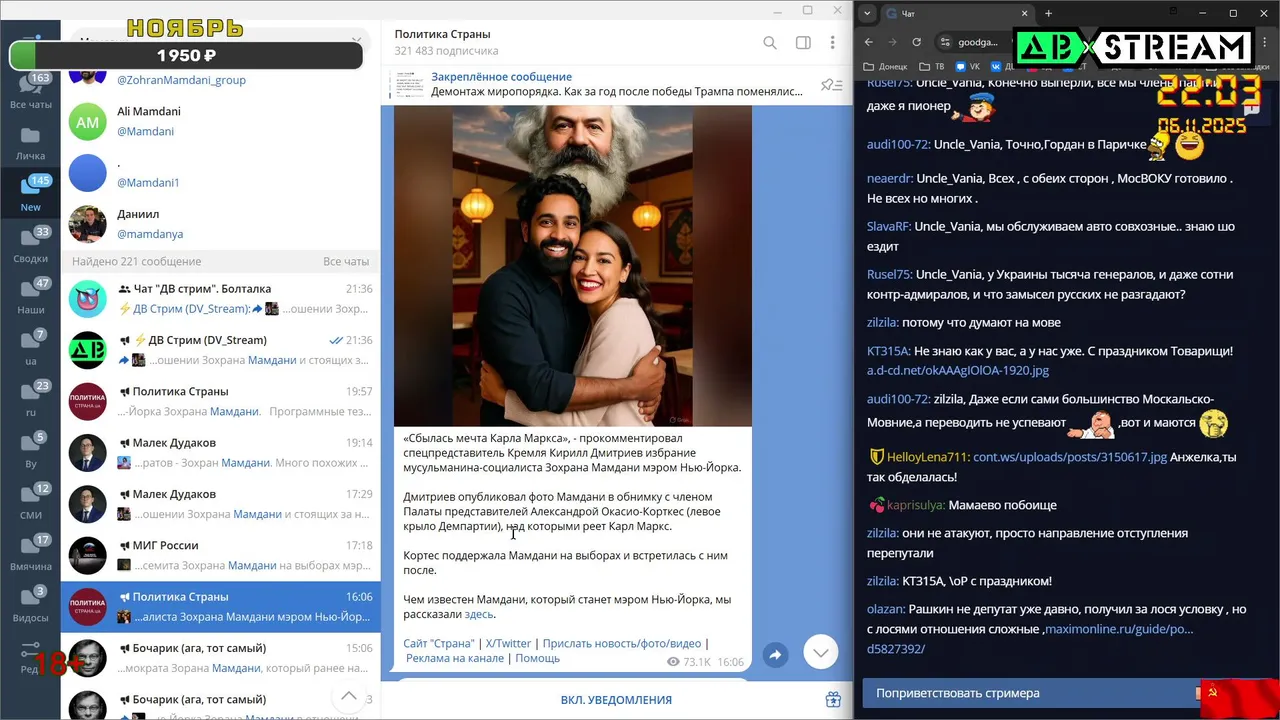1280x720 pixels.
Task: Open the gift icon beside notifications button
Action: click(x=832, y=700)
